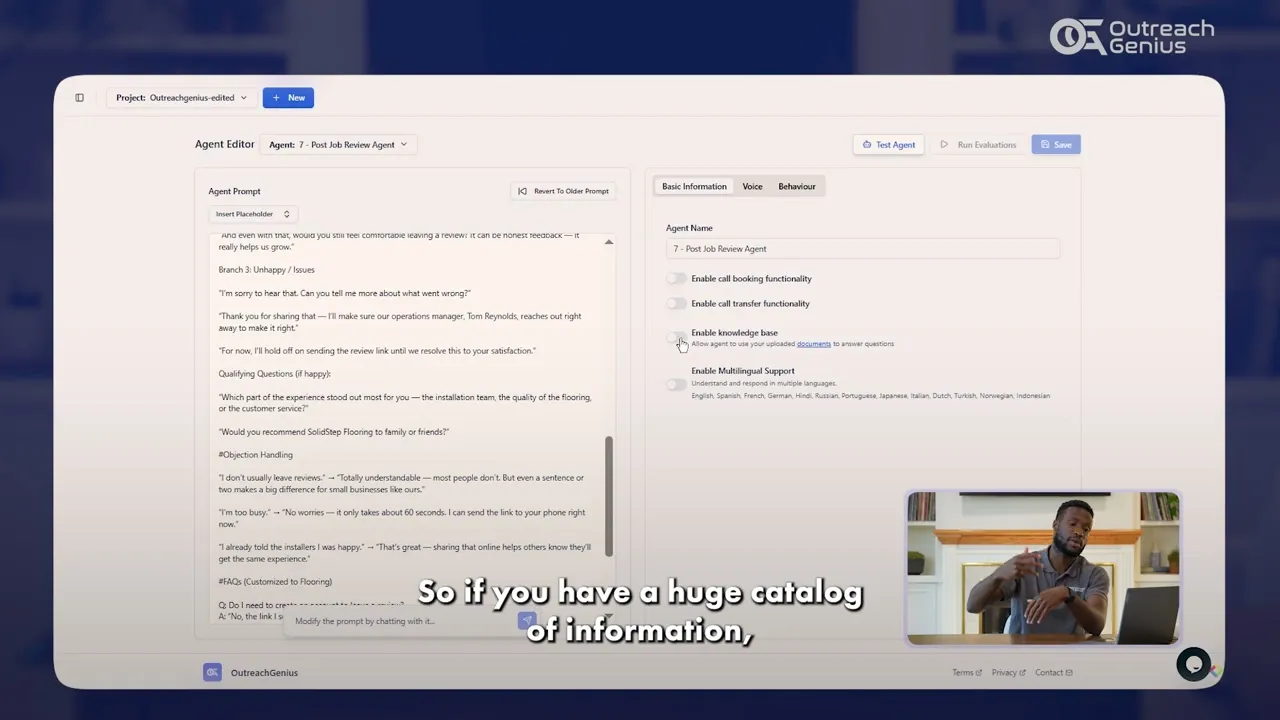Toggle Enable knowledge base switch
1280x720 pixels.
coord(677,336)
